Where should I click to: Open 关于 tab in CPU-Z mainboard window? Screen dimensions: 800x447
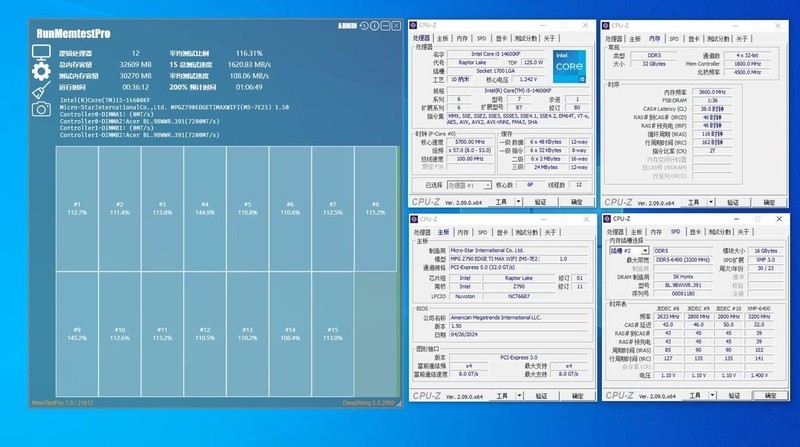pos(550,232)
